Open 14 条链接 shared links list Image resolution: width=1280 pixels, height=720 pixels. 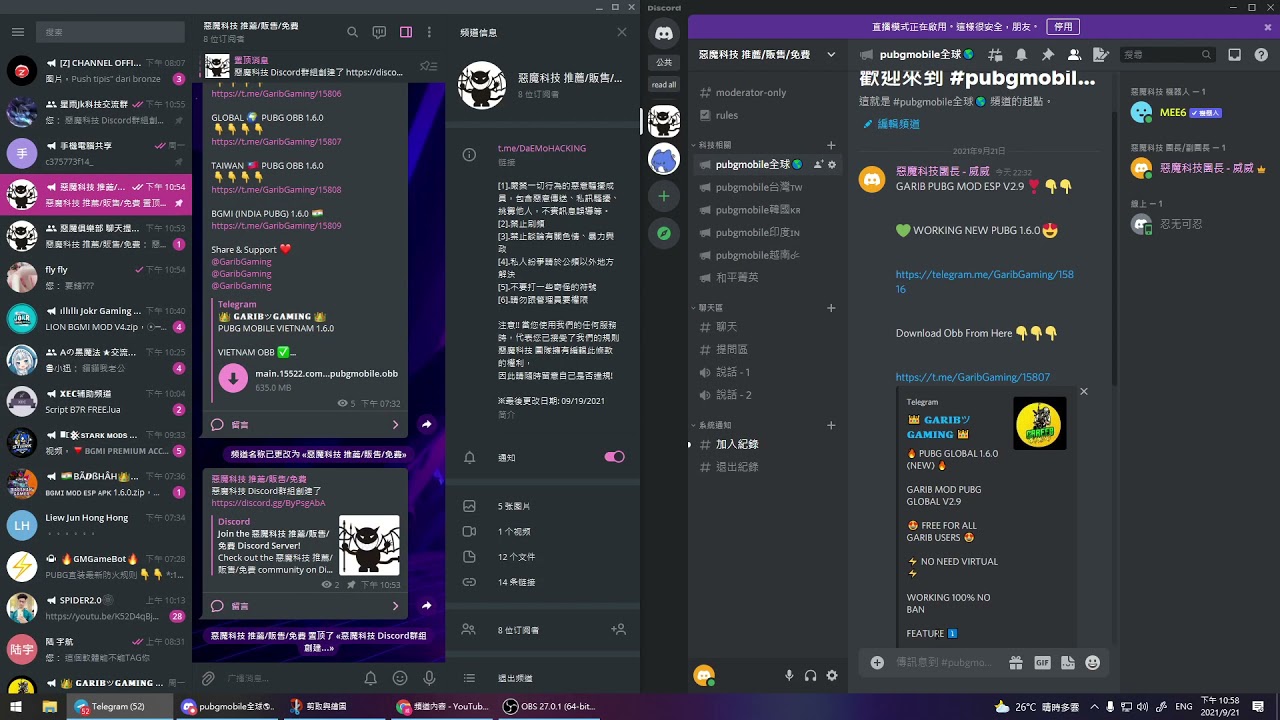tap(542, 582)
